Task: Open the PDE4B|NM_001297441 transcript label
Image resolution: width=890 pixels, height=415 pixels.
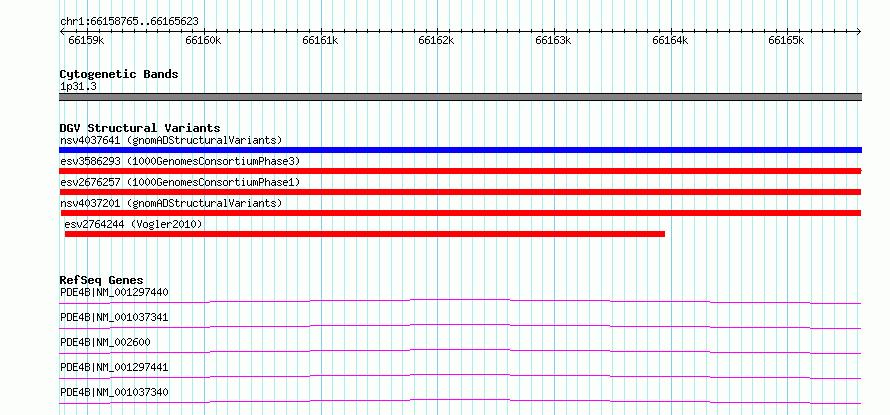Action: (114, 367)
